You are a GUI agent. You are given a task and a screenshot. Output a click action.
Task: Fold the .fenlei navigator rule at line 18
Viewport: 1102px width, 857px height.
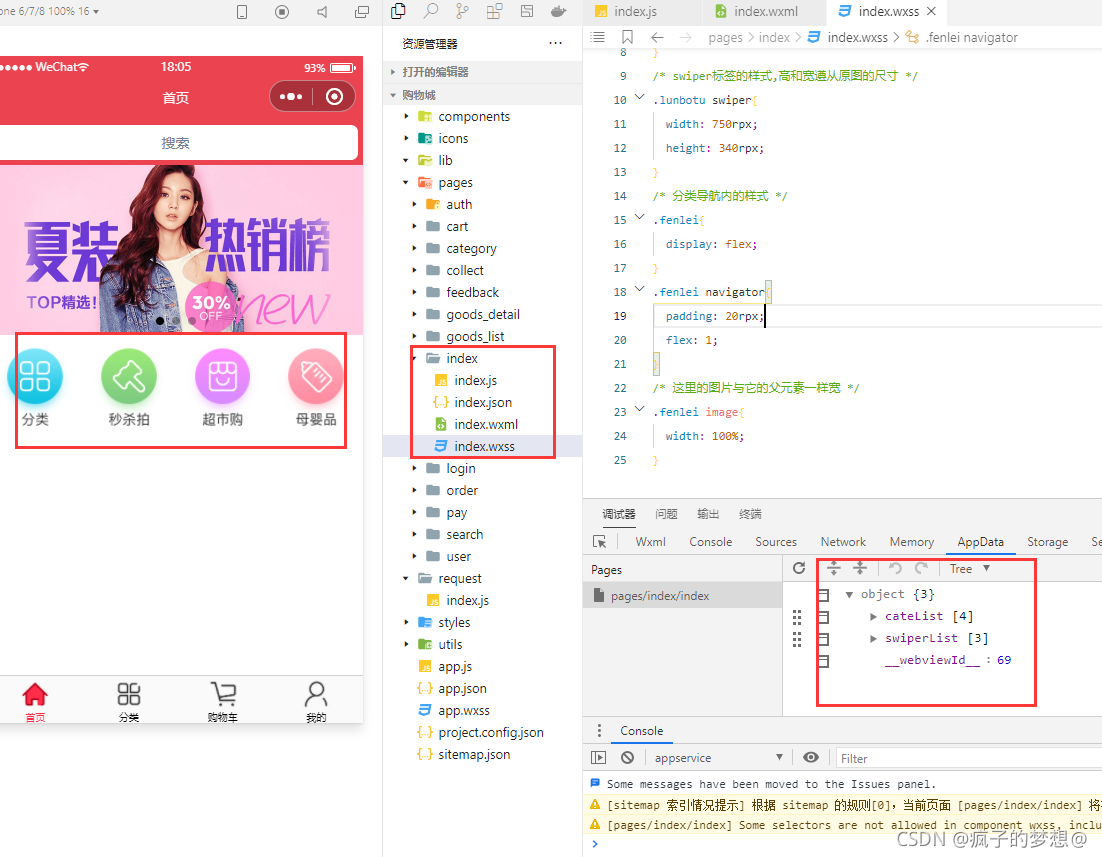coord(640,289)
